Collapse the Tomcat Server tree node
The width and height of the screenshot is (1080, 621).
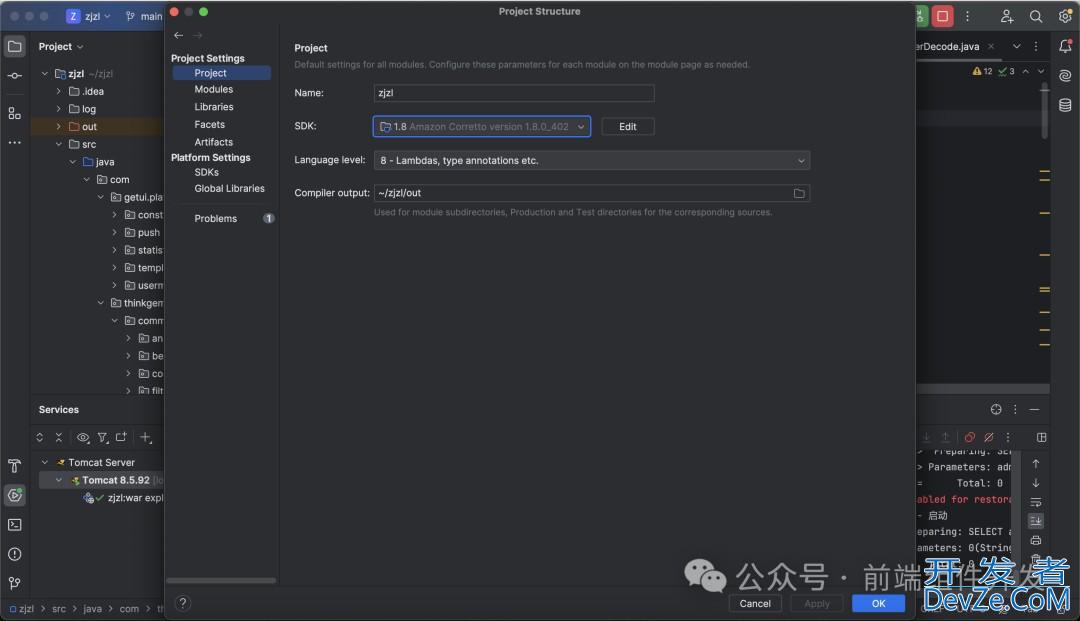45,463
